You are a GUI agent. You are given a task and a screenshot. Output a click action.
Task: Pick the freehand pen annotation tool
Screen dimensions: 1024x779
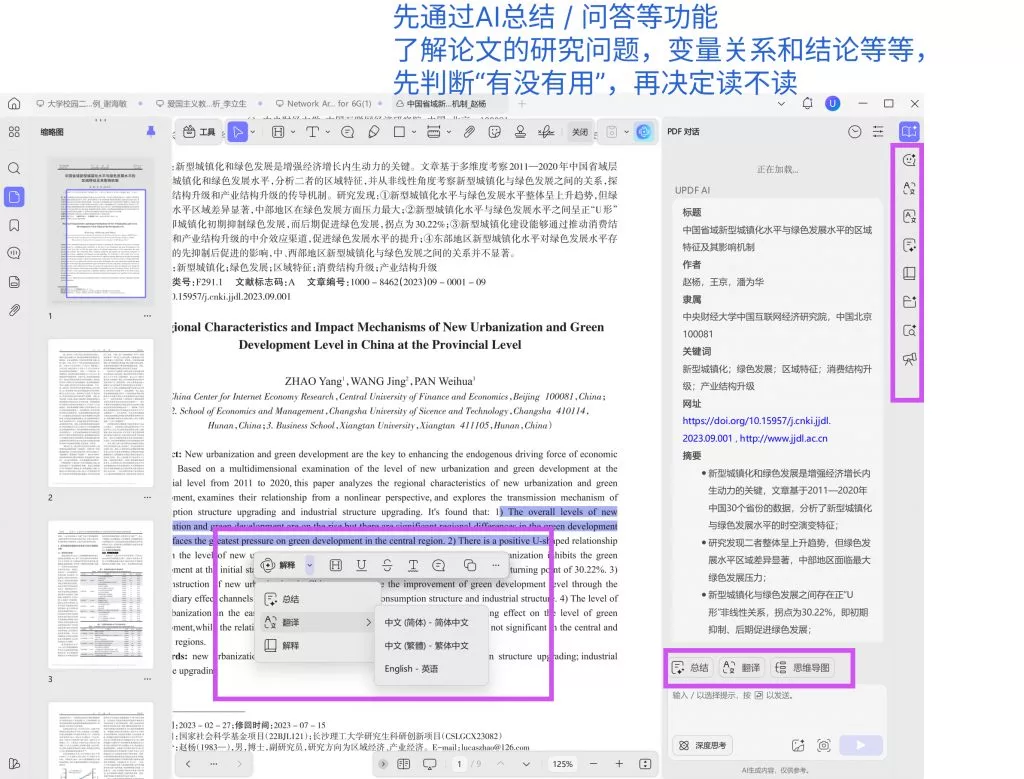(375, 131)
